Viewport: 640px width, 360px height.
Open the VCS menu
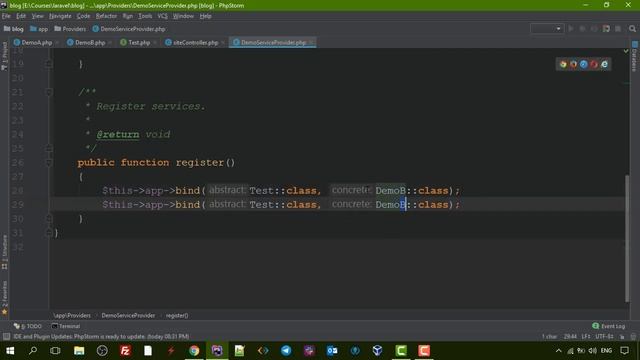(x=162, y=16)
